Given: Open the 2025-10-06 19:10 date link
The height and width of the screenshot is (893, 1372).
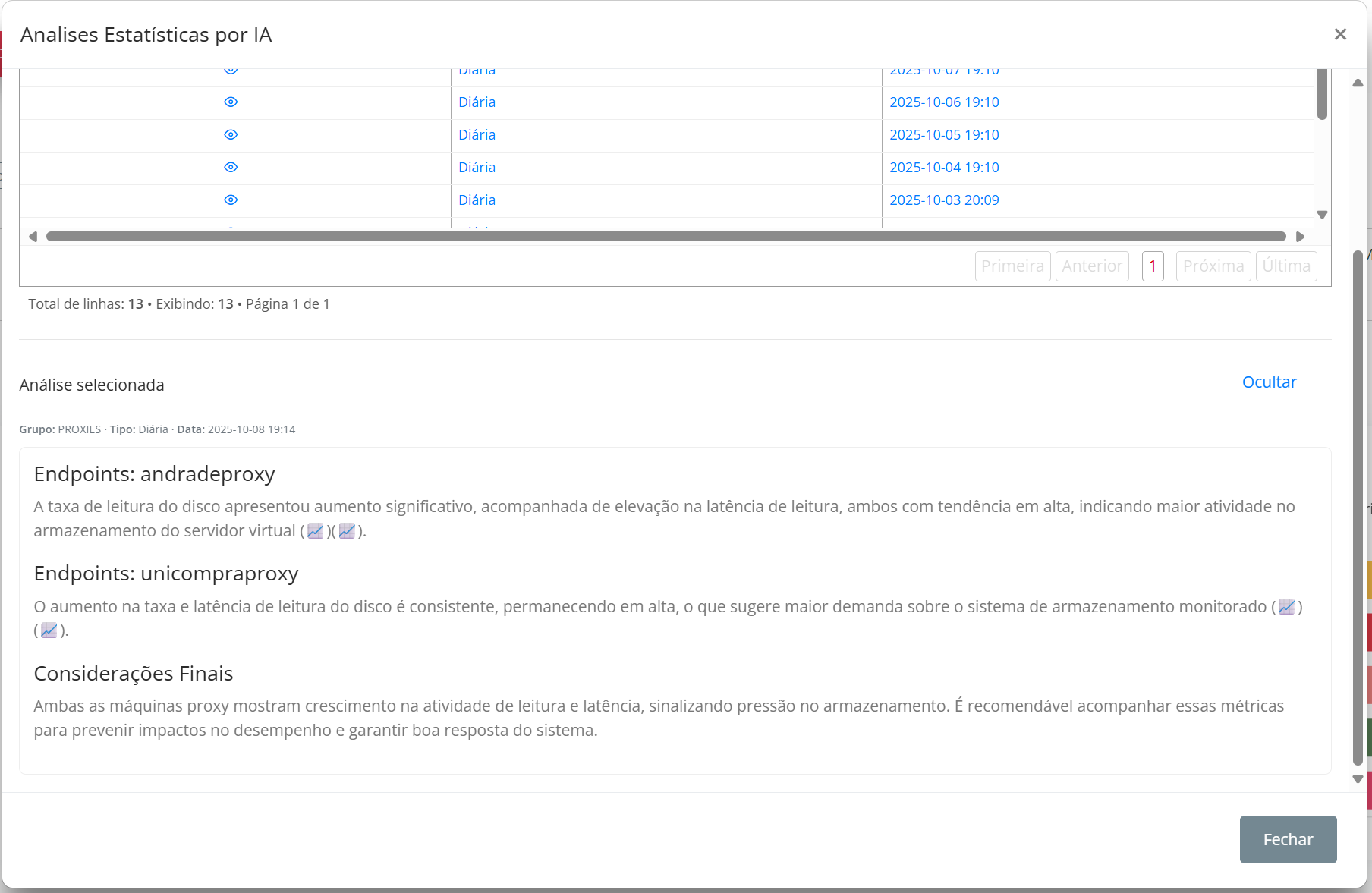Looking at the screenshot, I should [x=944, y=102].
